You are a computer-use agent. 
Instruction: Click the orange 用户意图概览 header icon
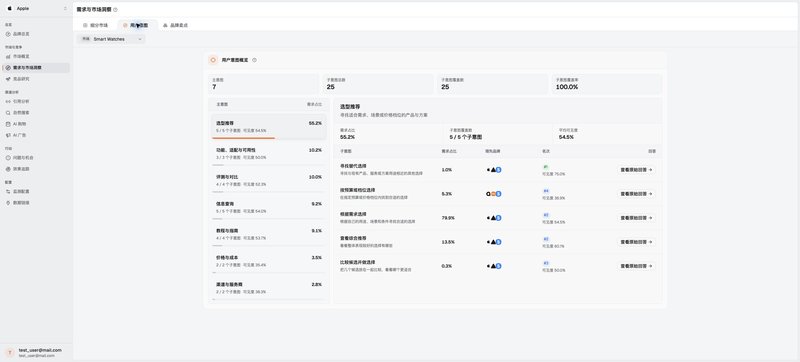click(213, 60)
